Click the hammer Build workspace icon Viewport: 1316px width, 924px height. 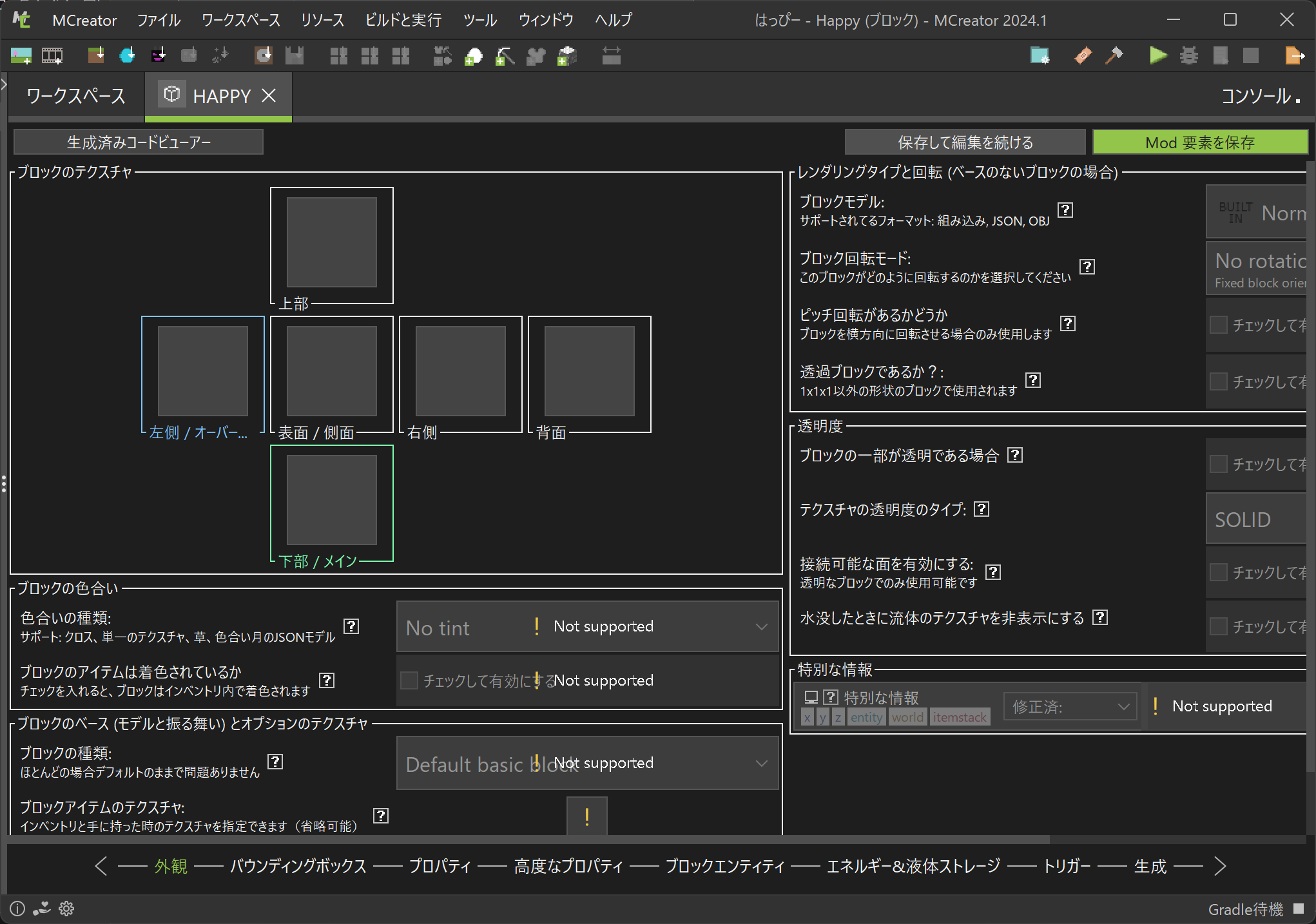(x=1114, y=56)
